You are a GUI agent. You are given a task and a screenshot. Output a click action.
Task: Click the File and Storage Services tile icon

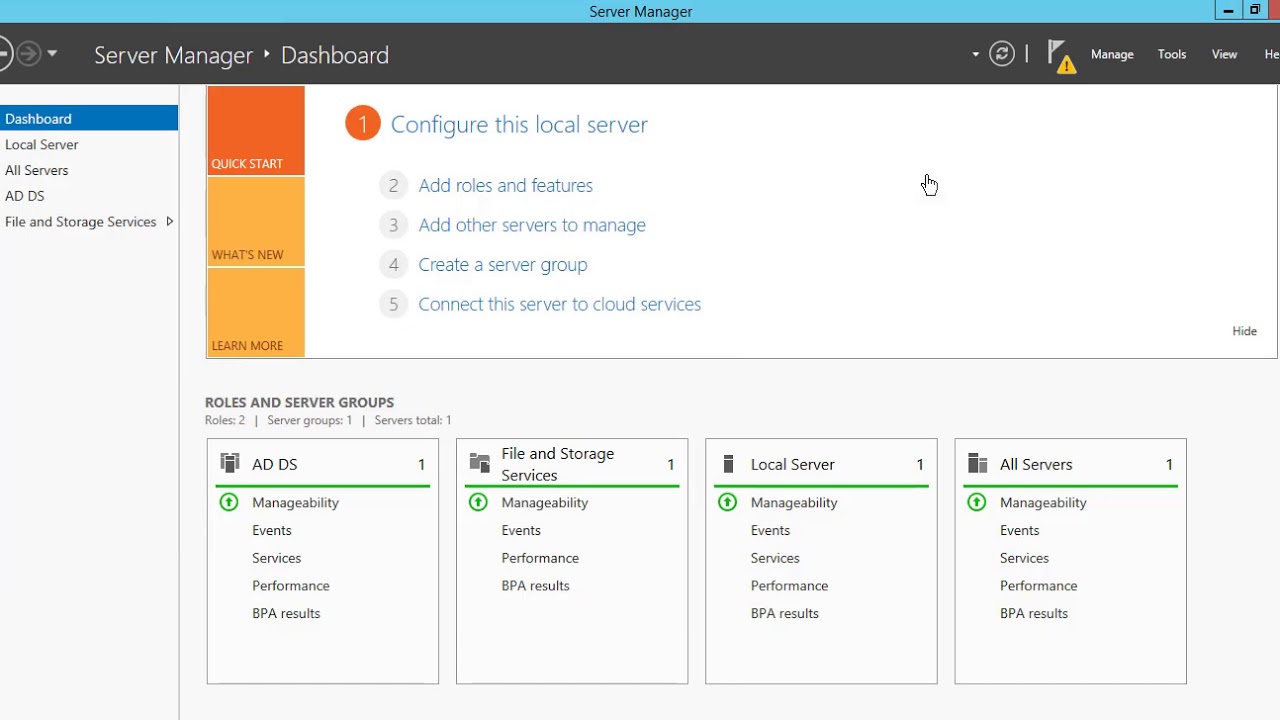pyautogui.click(x=479, y=463)
